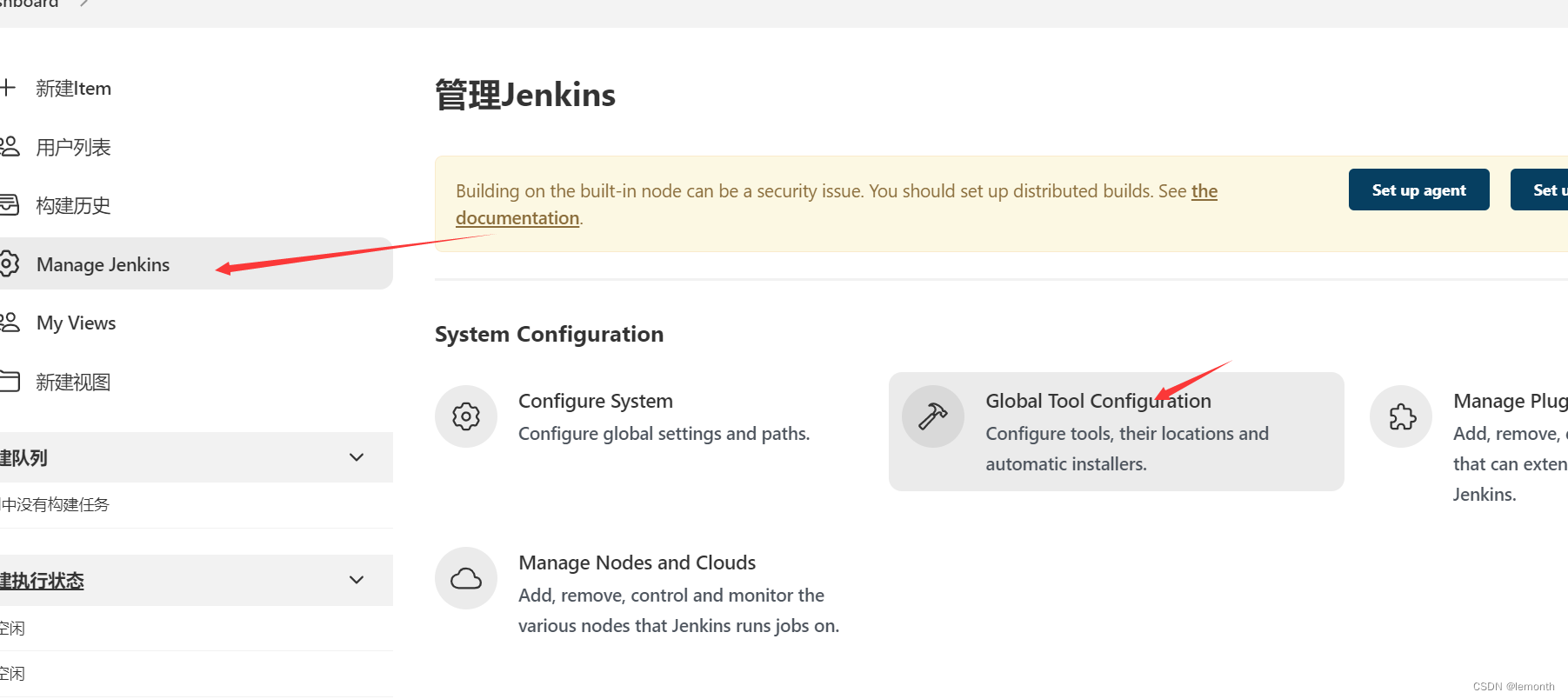Click the System Configuration section heading
This screenshot has height=699, width=1568.
[549, 335]
